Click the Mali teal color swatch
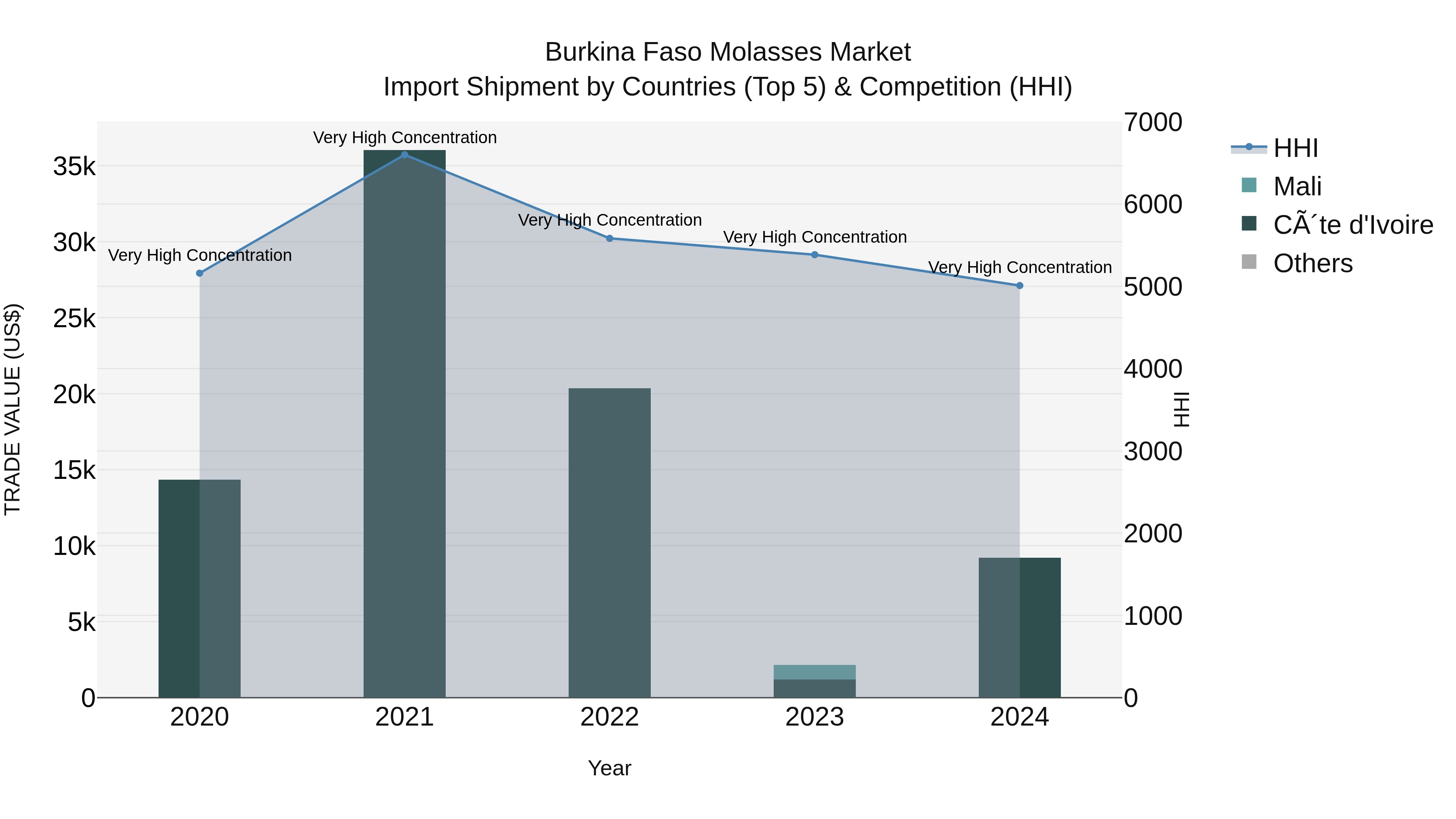Image resolution: width=1456 pixels, height=819 pixels. coord(1249,185)
